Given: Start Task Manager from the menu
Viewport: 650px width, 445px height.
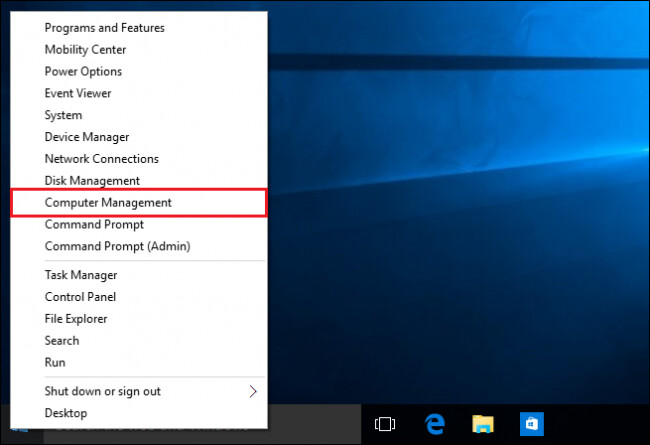Looking at the screenshot, I should 81,275.
